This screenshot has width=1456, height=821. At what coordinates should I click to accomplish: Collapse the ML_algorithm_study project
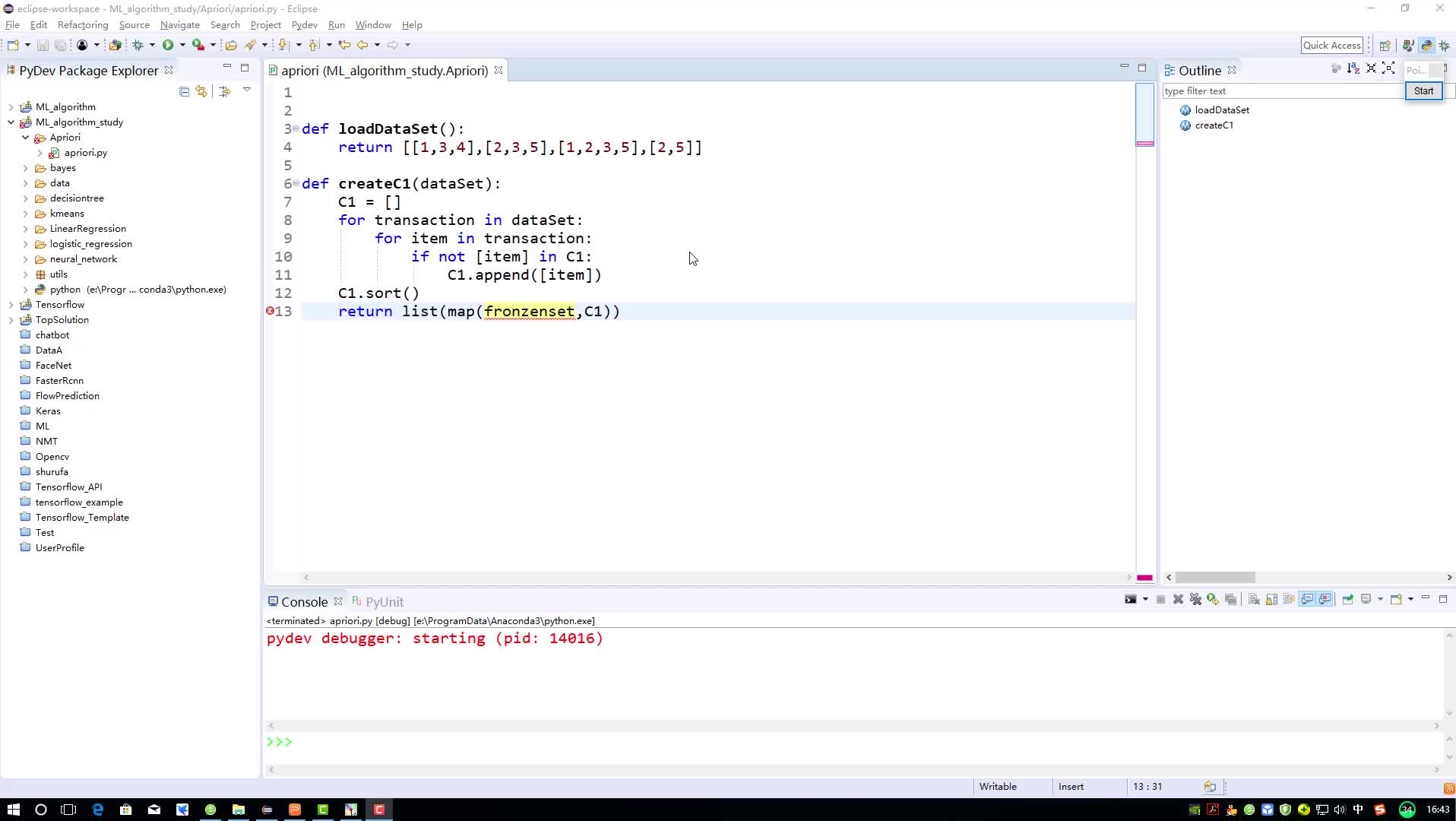(11, 122)
